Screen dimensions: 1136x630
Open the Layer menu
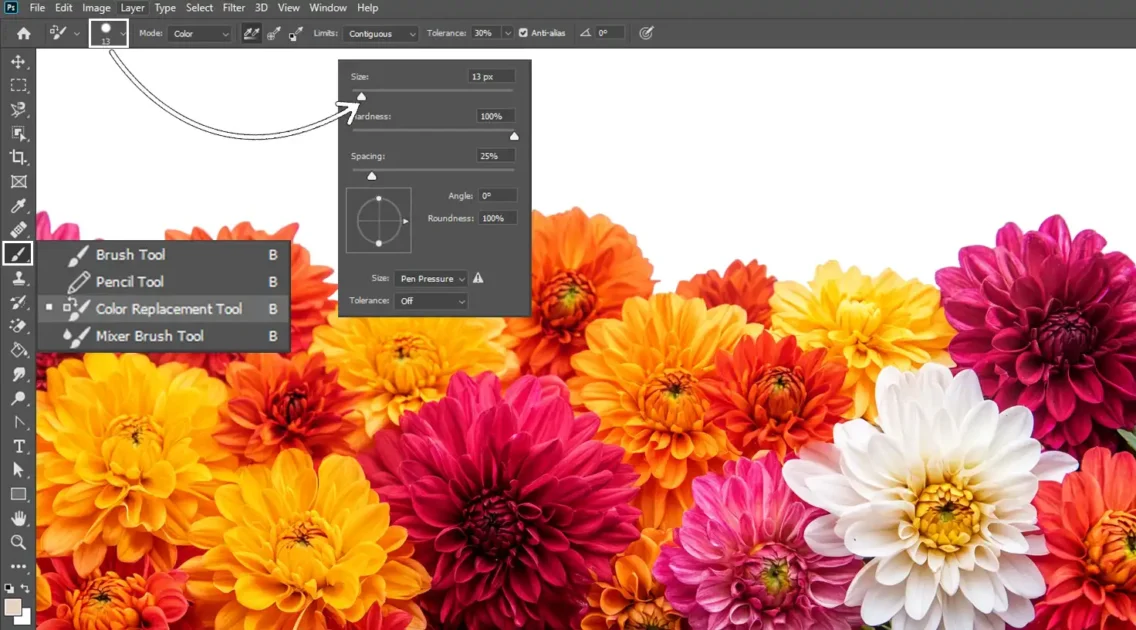coord(132,8)
